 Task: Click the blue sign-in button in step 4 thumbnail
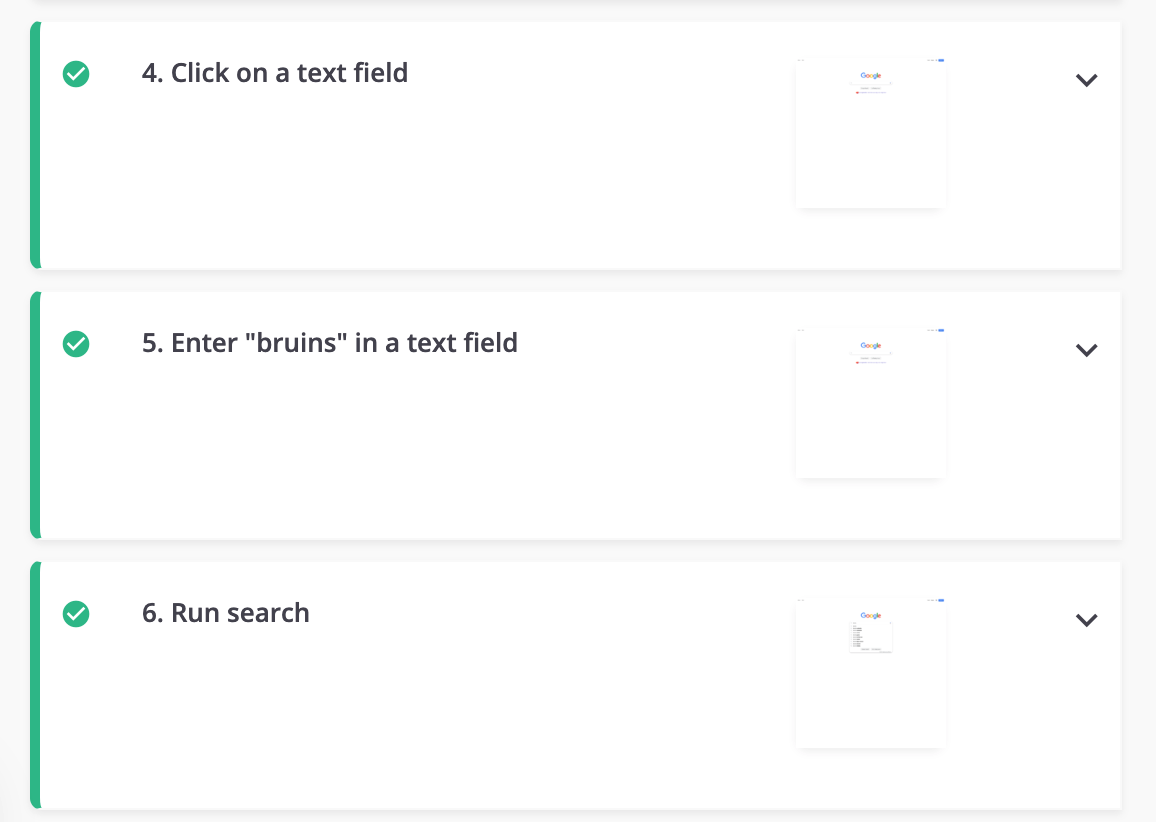coord(941,60)
